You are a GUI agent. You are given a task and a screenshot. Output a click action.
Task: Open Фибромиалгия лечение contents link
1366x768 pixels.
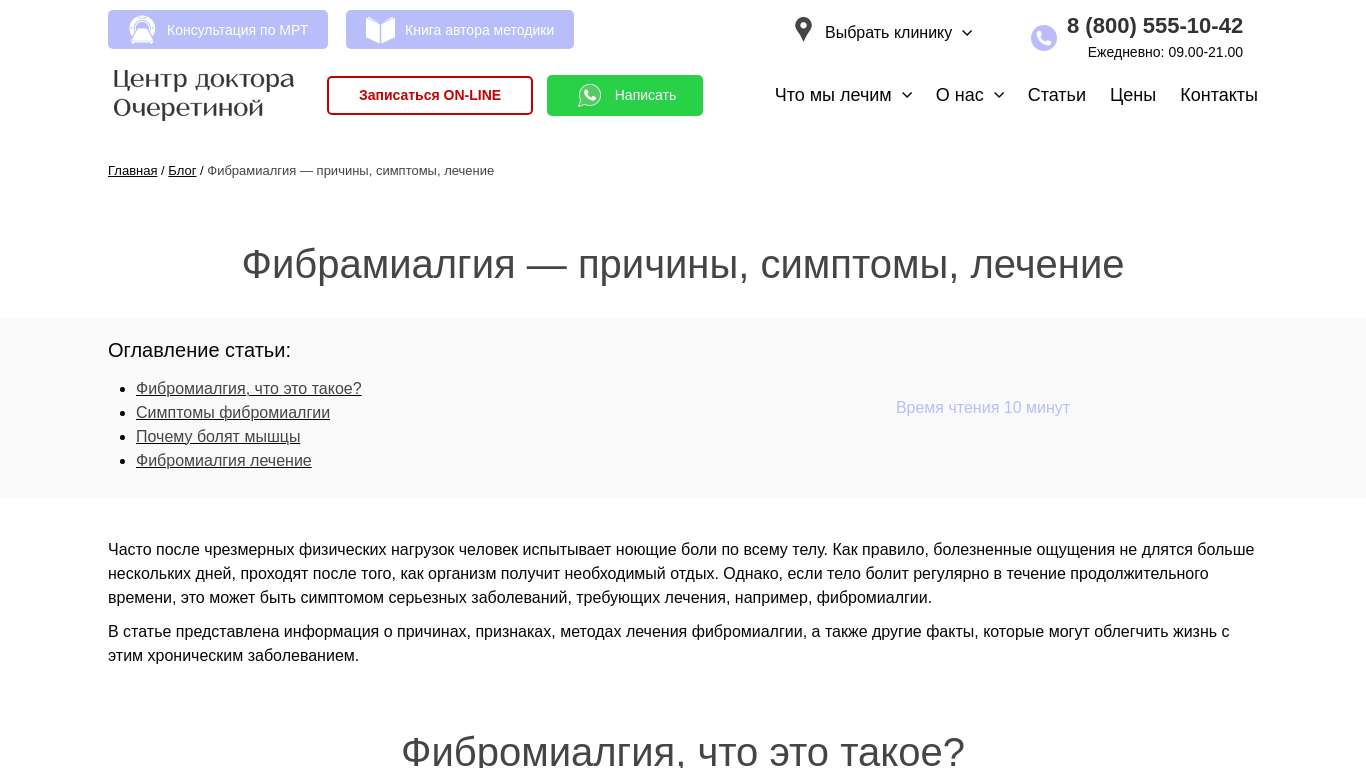[x=224, y=461]
